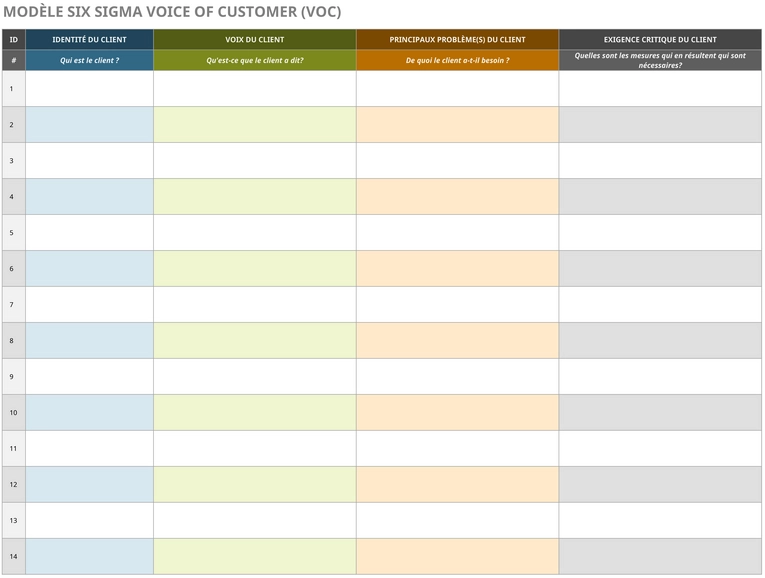Click the voix du client cell in row 1
The height and width of the screenshot is (578, 765).
tap(255, 89)
